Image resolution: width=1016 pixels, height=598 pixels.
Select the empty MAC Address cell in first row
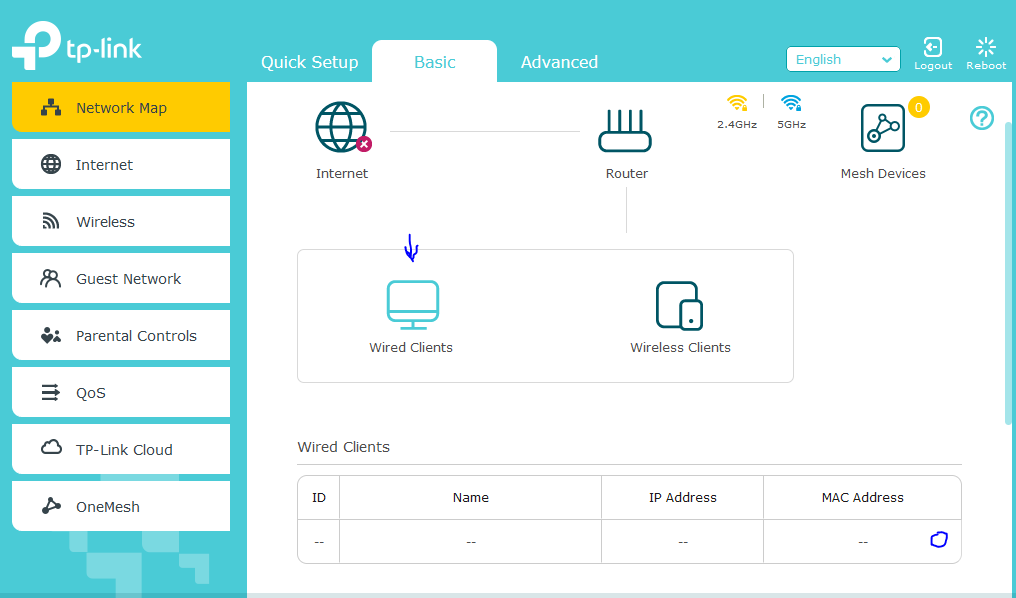[862, 542]
